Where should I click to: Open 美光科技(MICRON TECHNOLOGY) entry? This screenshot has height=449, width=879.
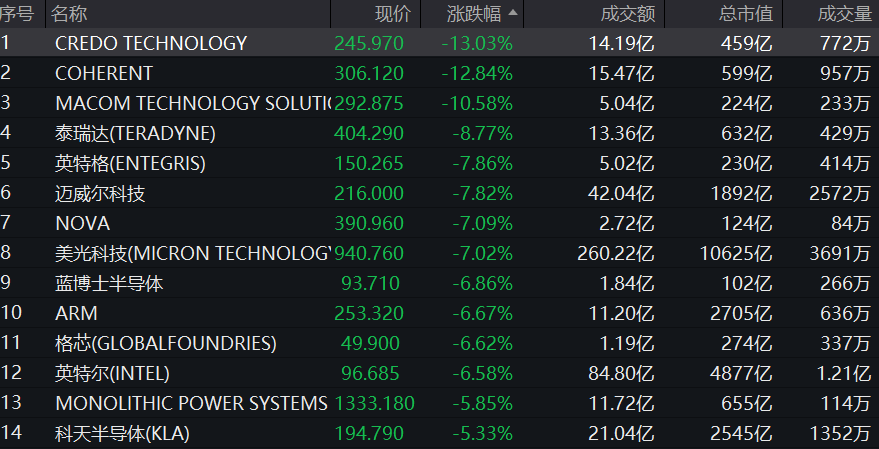(440, 253)
